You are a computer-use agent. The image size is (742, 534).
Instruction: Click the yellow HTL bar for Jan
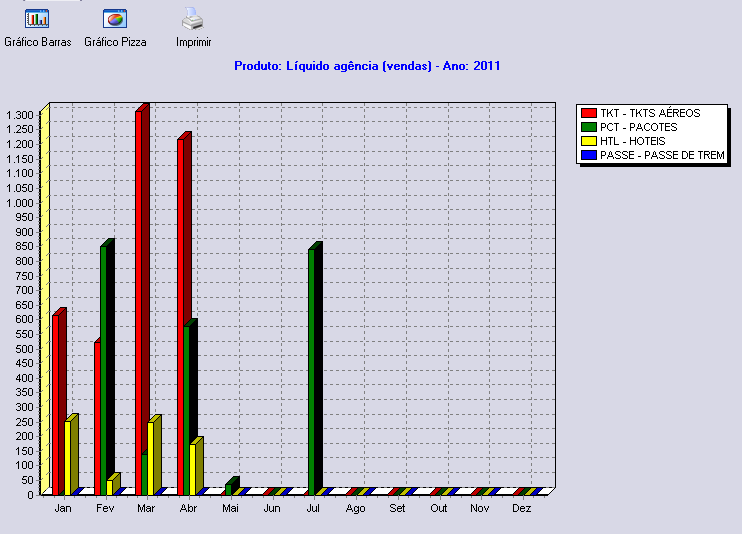(x=68, y=458)
